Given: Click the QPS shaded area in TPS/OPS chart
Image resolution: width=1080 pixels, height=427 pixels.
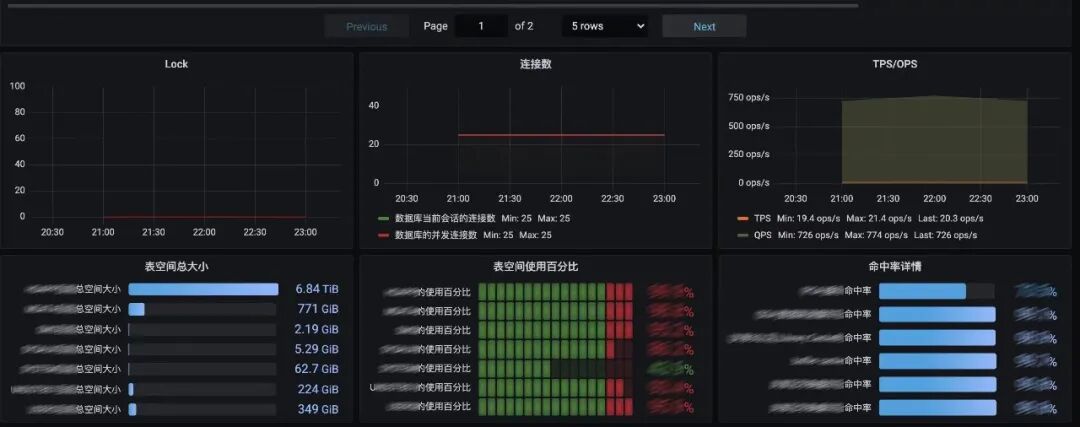Looking at the screenshot, I should (x=935, y=138).
